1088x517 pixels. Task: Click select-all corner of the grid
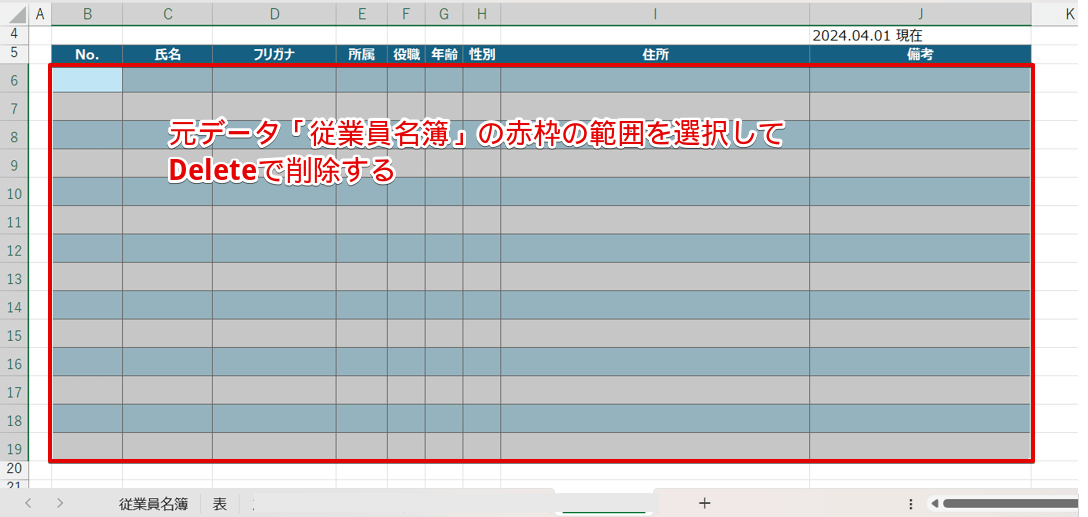(x=14, y=14)
